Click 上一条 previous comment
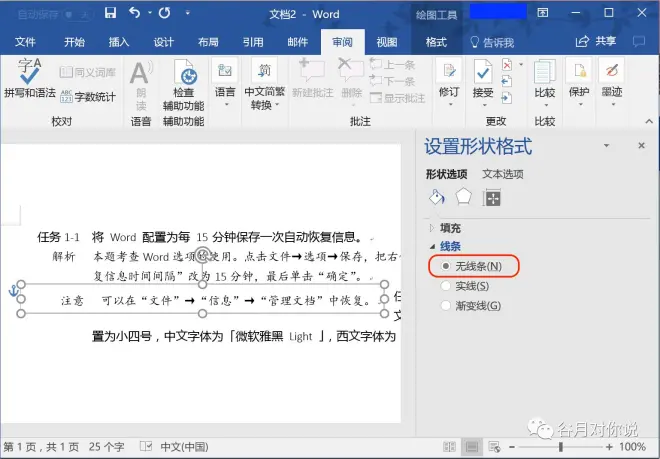 tap(392, 64)
